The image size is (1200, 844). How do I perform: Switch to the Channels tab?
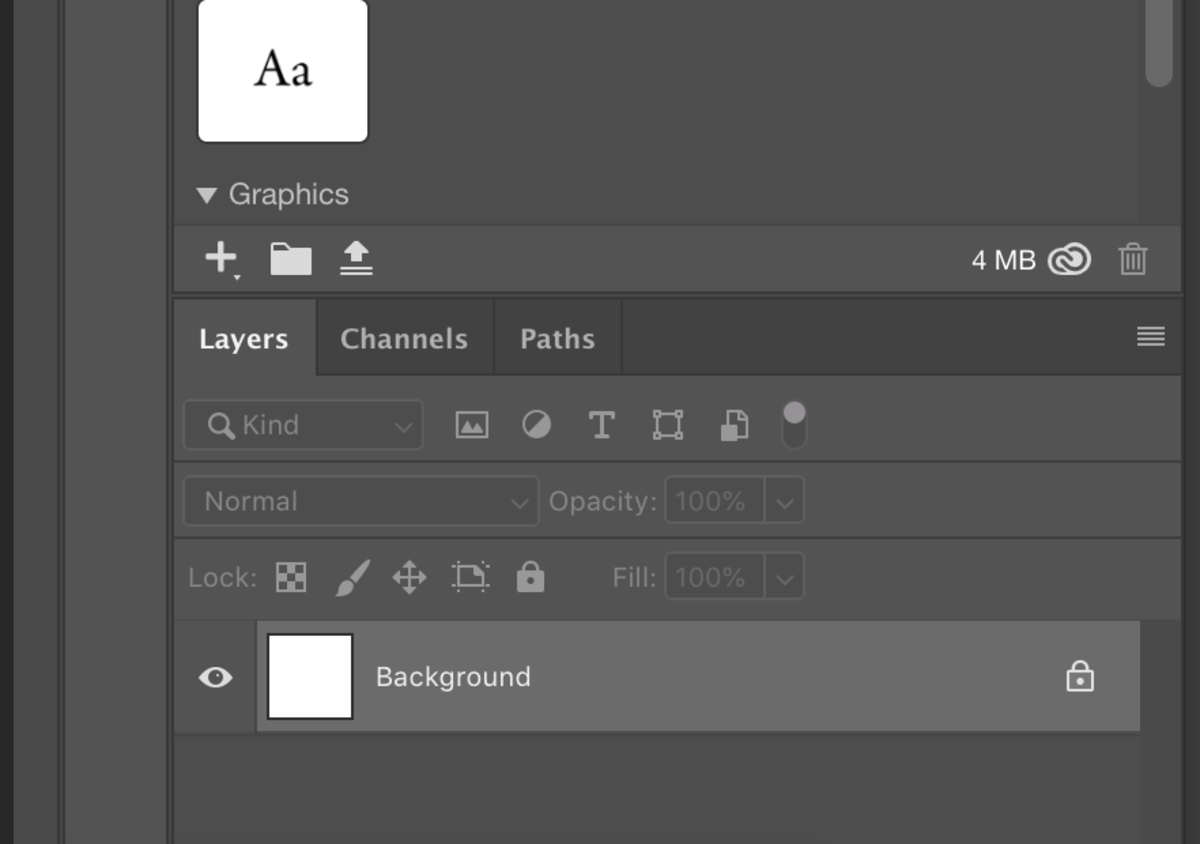tap(404, 338)
